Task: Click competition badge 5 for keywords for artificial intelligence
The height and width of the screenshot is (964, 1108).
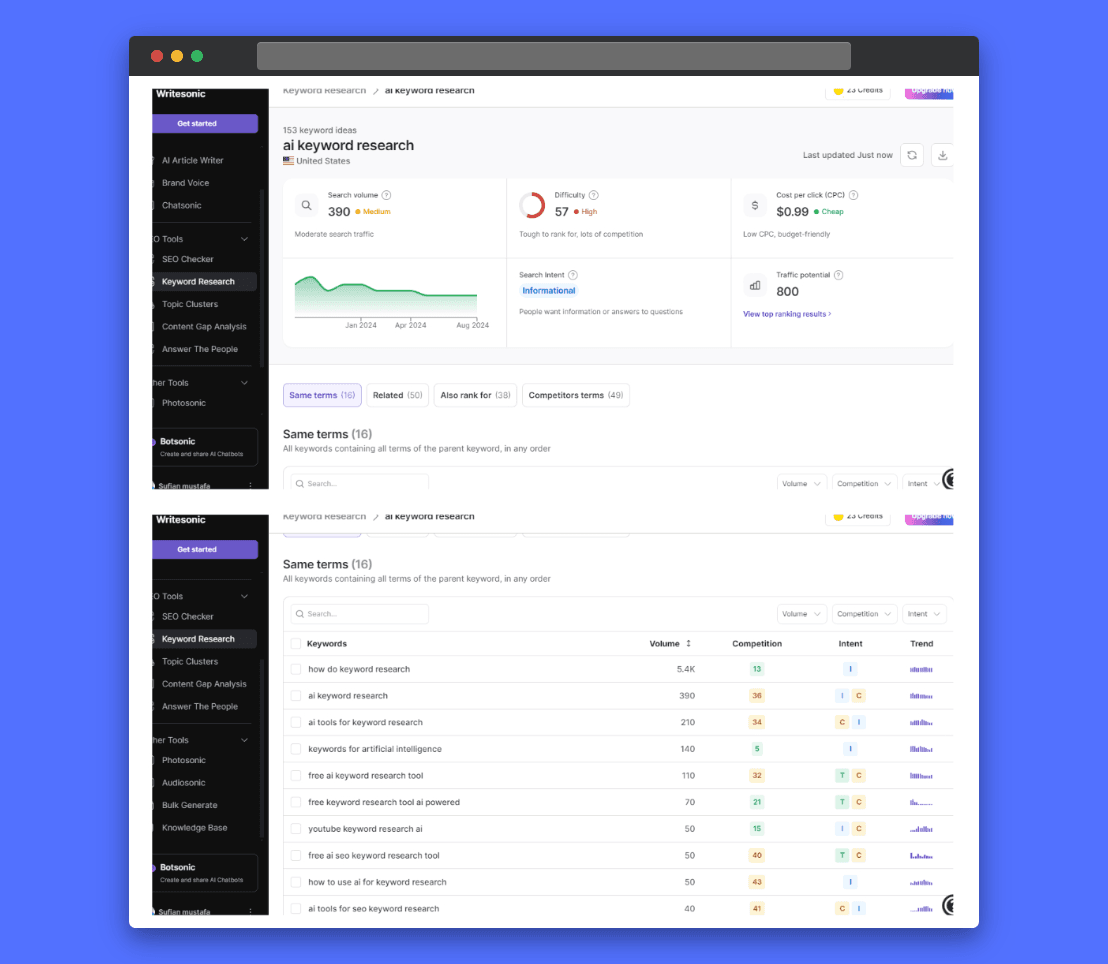Action: tap(757, 748)
